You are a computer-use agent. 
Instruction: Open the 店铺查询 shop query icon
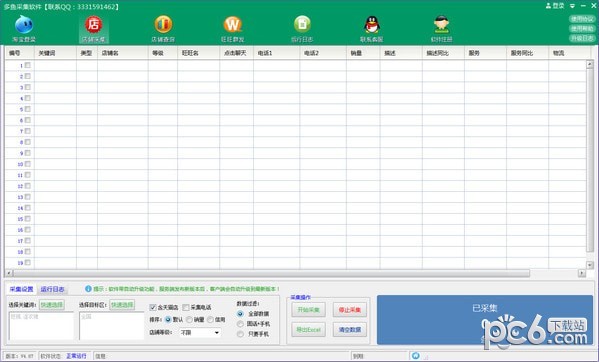[163, 25]
